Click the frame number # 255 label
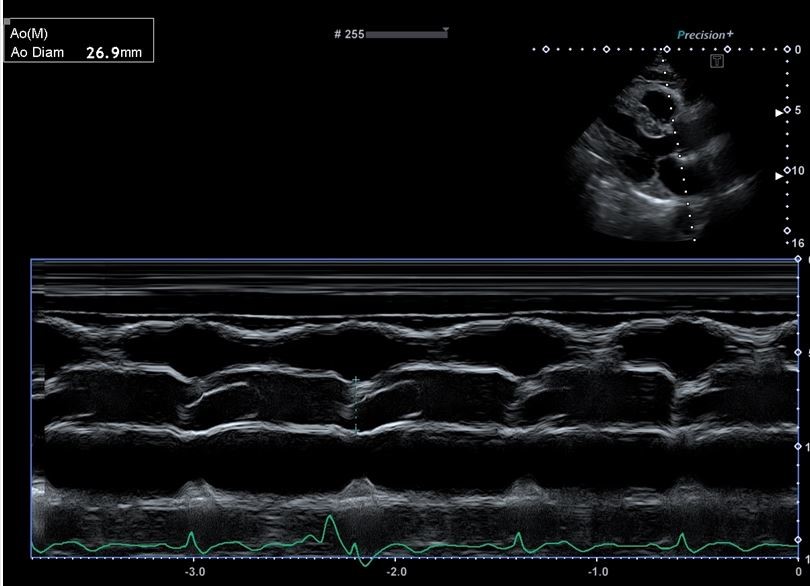This screenshot has height=586, width=810. (349, 34)
